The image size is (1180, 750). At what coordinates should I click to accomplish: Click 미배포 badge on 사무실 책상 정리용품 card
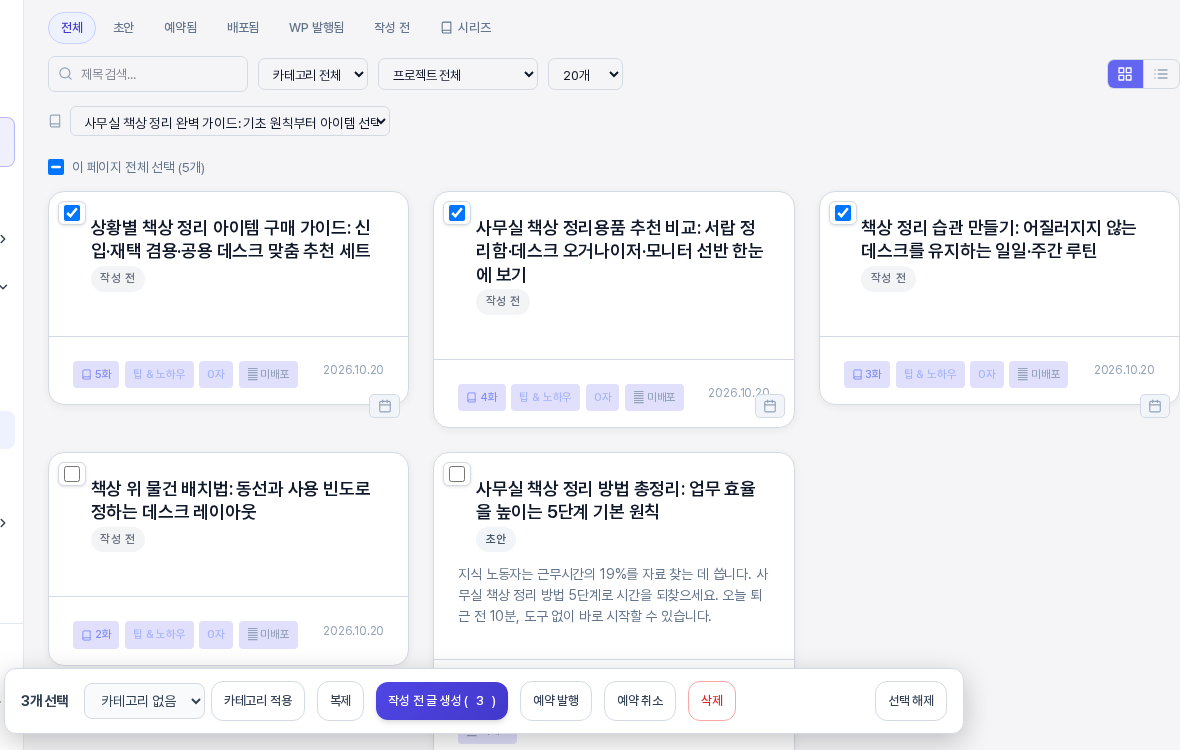coord(654,397)
